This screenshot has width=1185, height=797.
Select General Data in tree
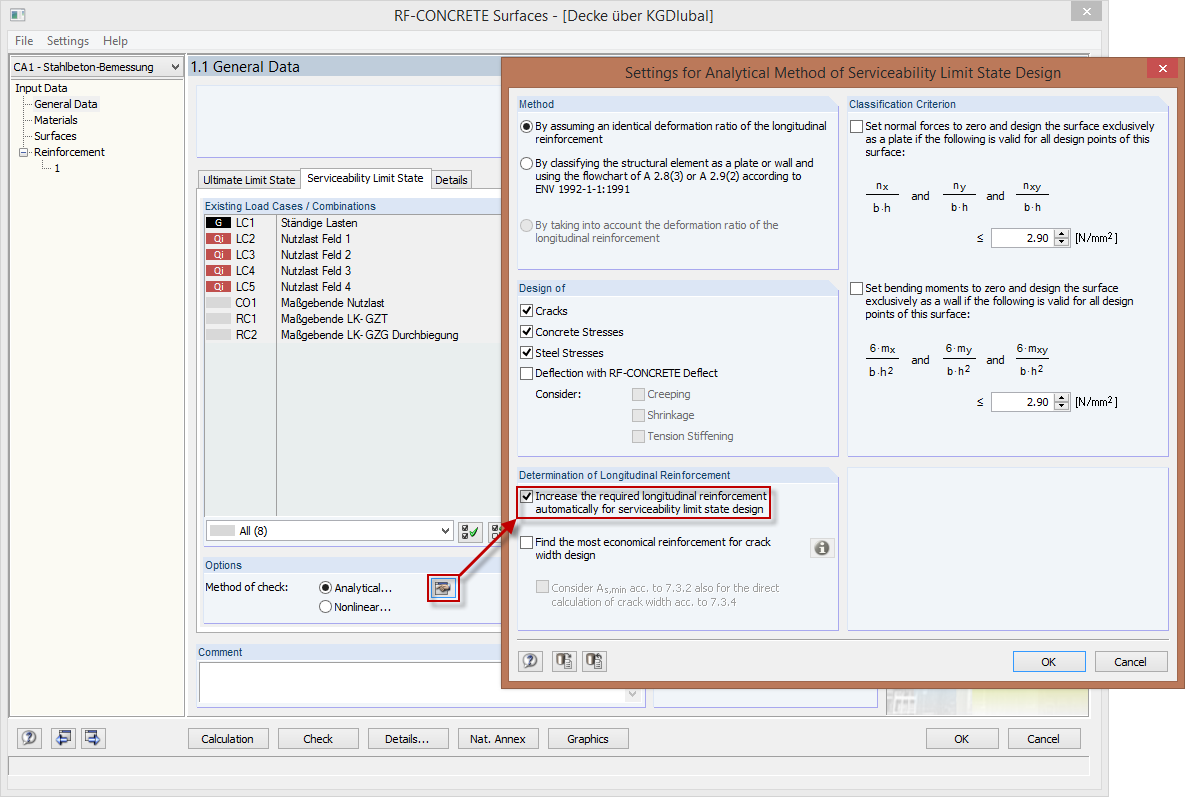pyautogui.click(x=66, y=104)
